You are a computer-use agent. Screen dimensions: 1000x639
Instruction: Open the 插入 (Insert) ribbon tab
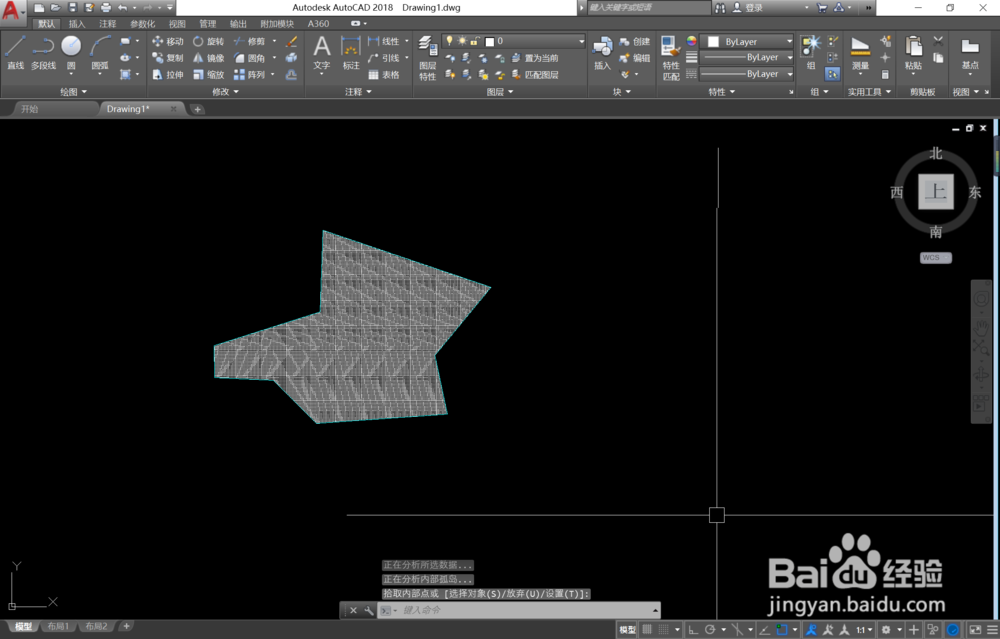[x=77, y=24]
